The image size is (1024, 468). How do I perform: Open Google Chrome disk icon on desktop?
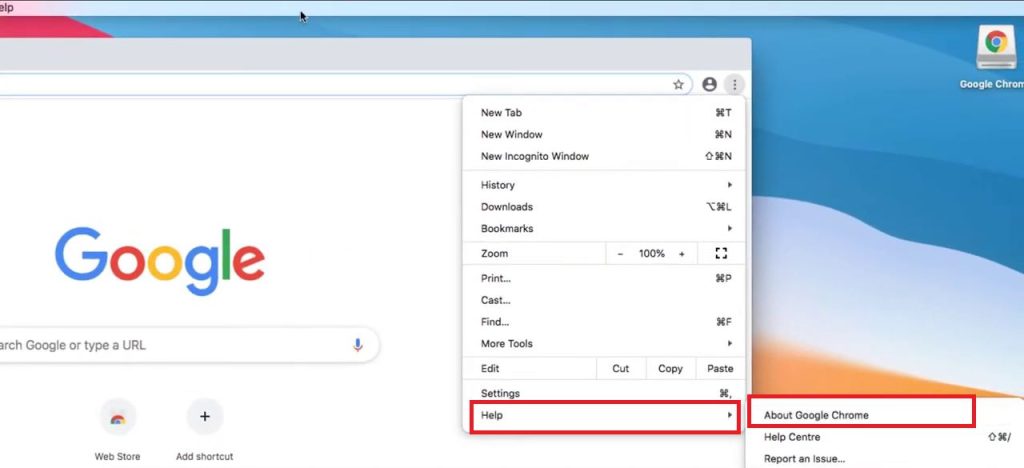point(996,48)
